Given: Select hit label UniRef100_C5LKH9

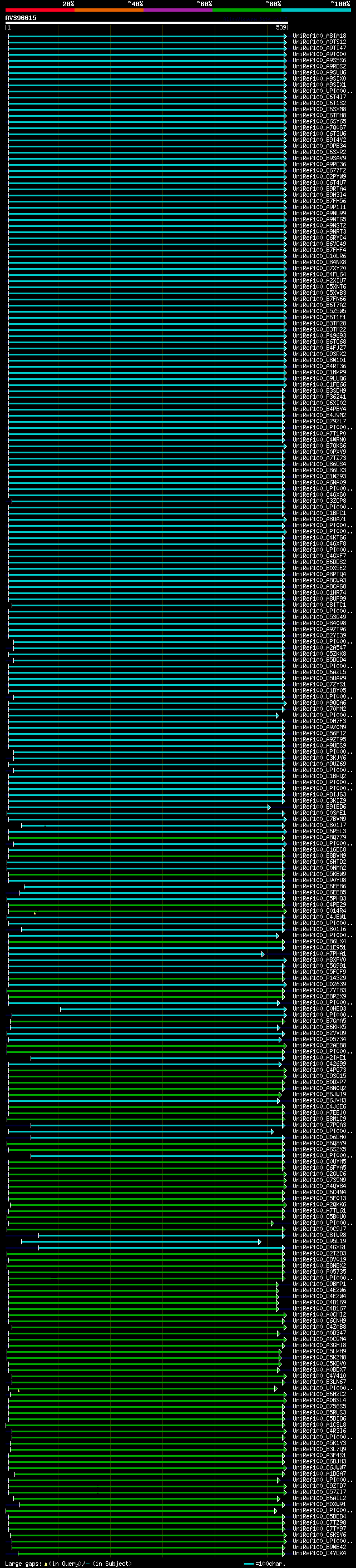Looking at the screenshot, I should [x=319, y=1351].
